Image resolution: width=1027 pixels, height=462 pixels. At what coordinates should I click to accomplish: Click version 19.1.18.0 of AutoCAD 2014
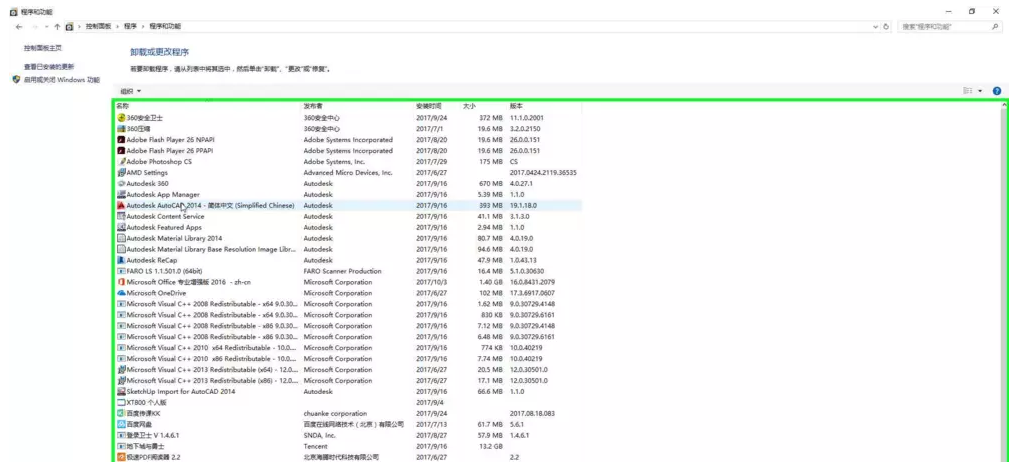point(523,206)
